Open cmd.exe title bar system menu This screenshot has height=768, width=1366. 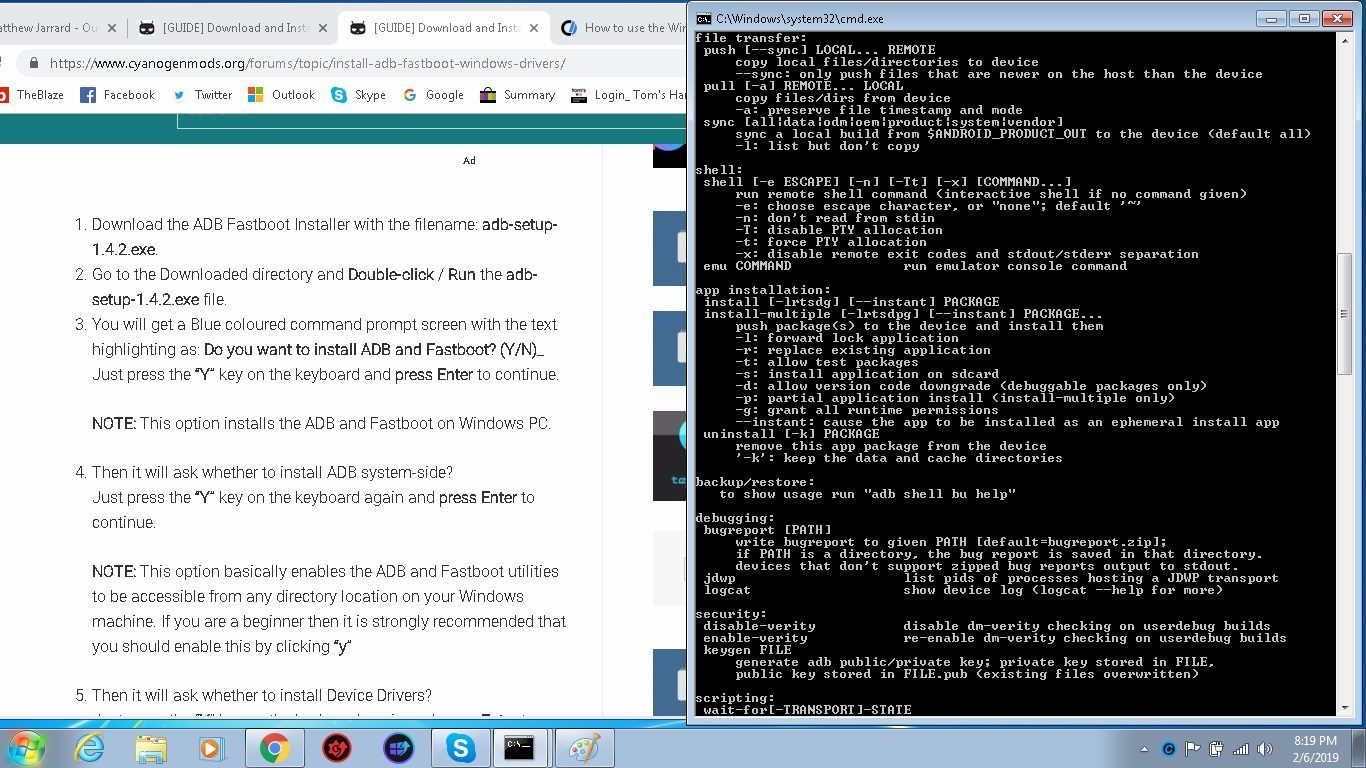[704, 18]
